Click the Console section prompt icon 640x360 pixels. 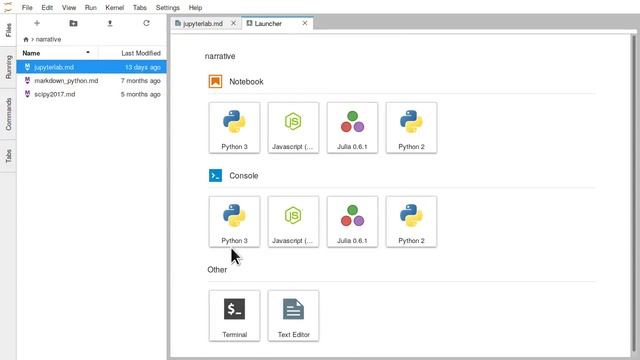coord(216,176)
